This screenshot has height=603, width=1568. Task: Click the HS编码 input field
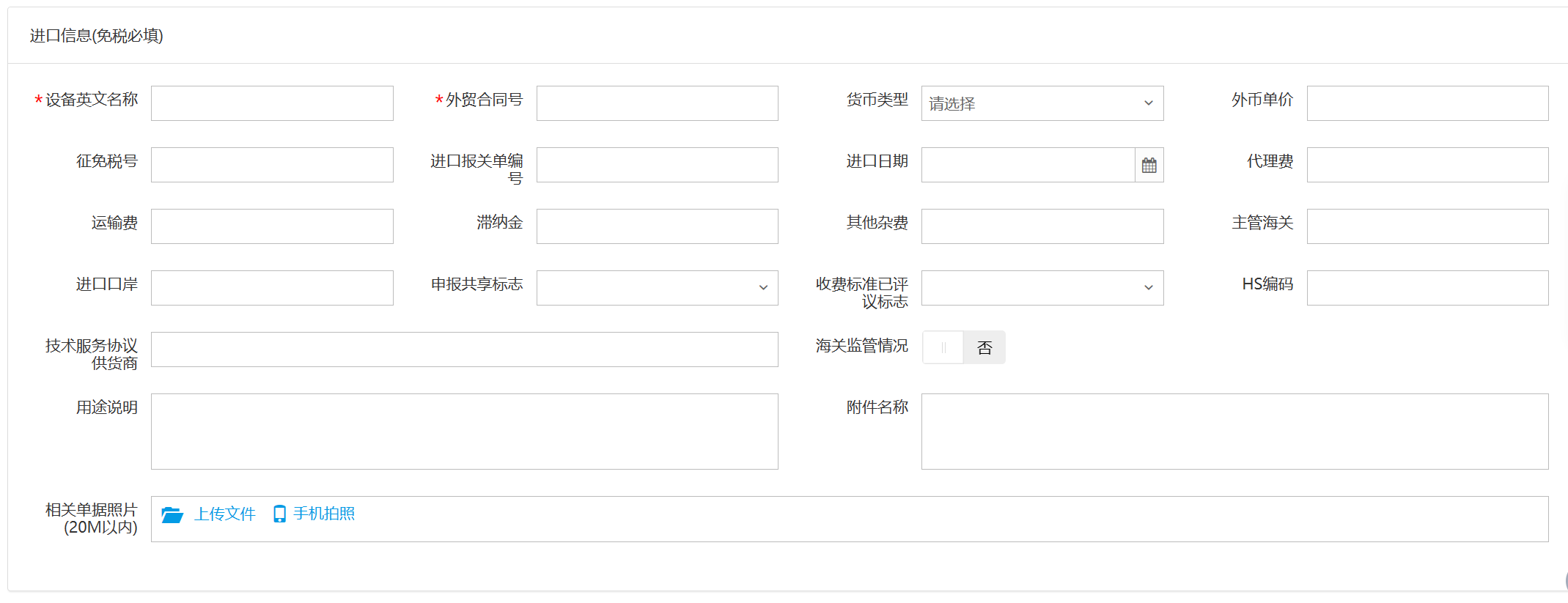point(1427,288)
